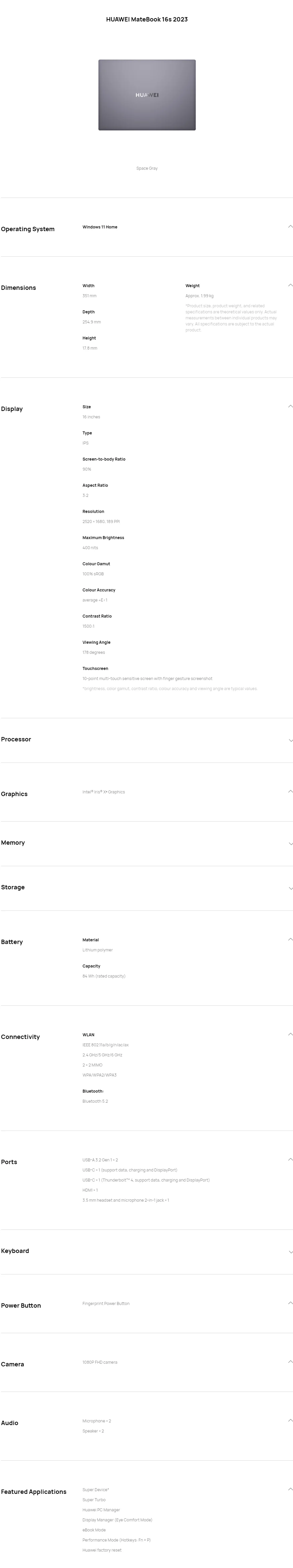Click the MateBook 16s laptop image
Viewport: 293px width, 1568px height.
coord(147,95)
